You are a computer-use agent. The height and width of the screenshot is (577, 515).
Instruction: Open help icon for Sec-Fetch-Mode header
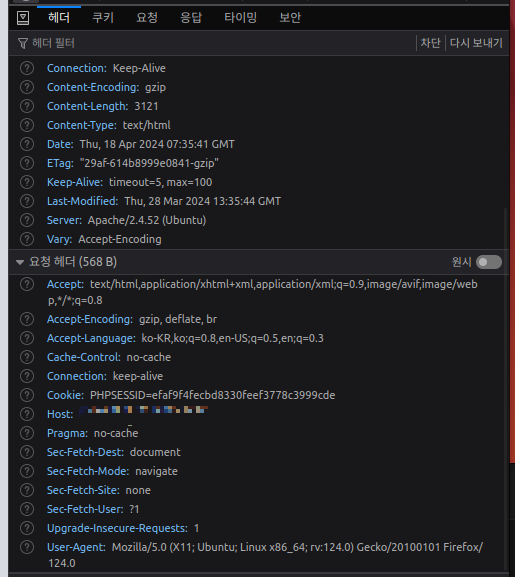click(27, 471)
